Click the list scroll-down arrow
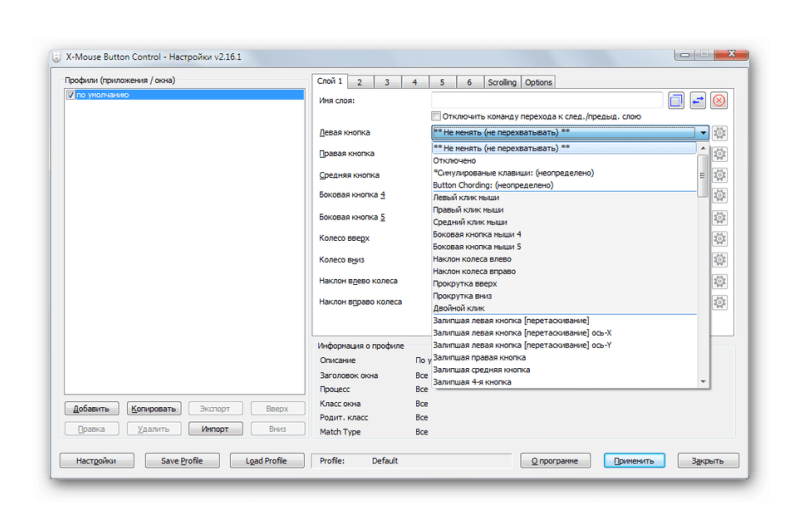800x530 pixels. (x=703, y=382)
